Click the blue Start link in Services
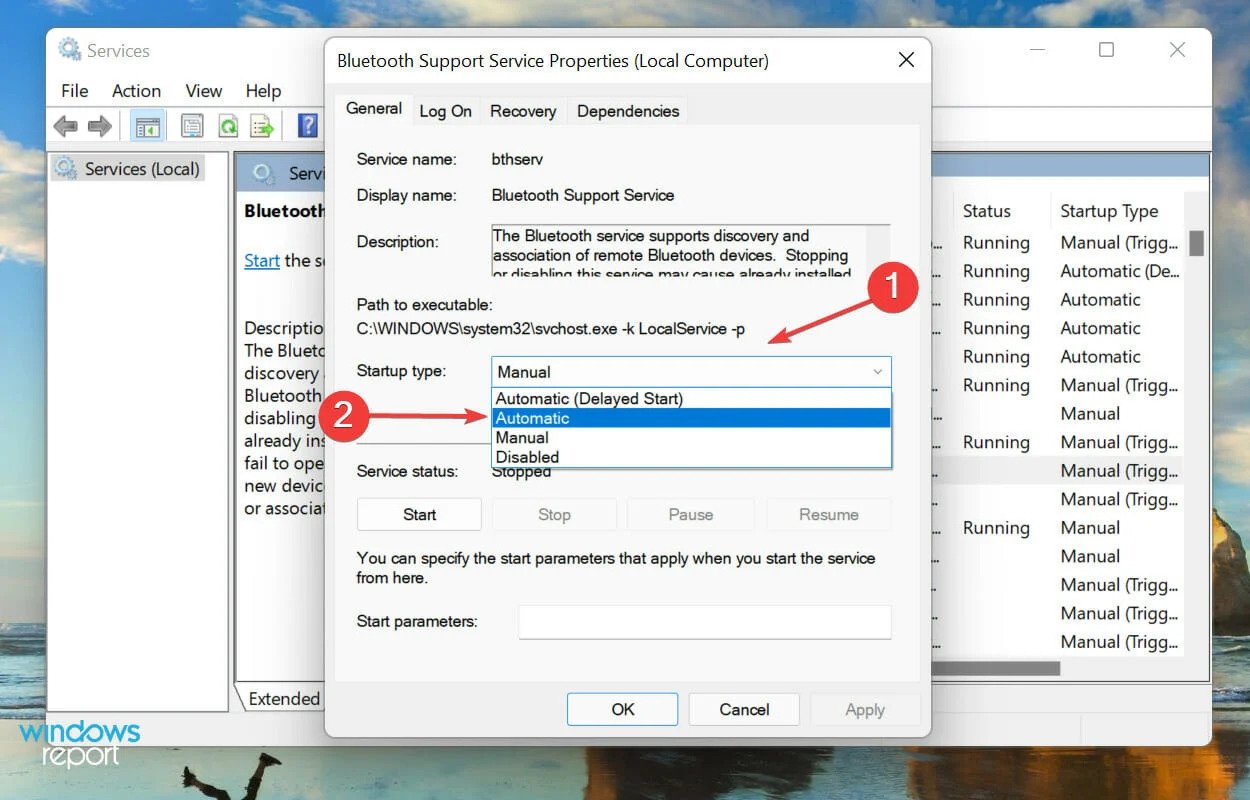Image resolution: width=1250 pixels, height=800 pixels. [262, 260]
